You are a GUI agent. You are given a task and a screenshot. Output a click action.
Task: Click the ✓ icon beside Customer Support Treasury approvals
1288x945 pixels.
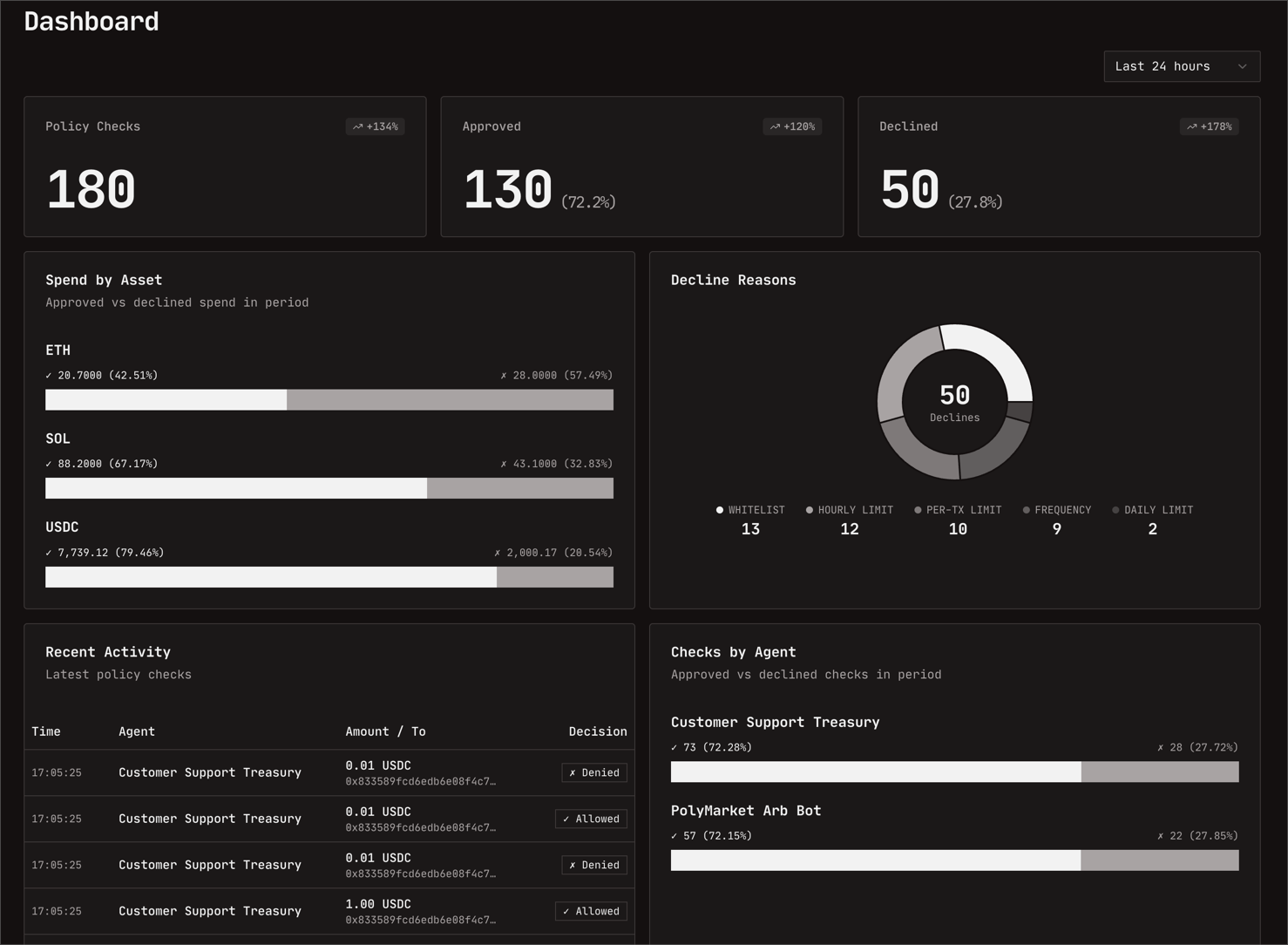pos(674,747)
